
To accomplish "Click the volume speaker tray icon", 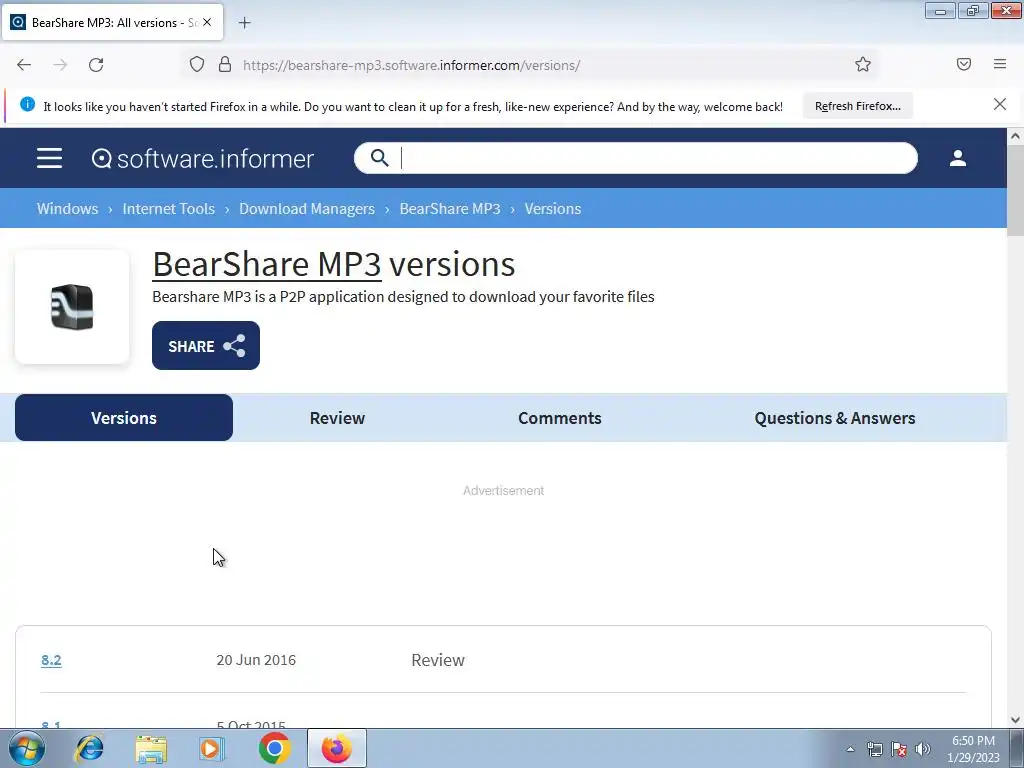I will [923, 749].
